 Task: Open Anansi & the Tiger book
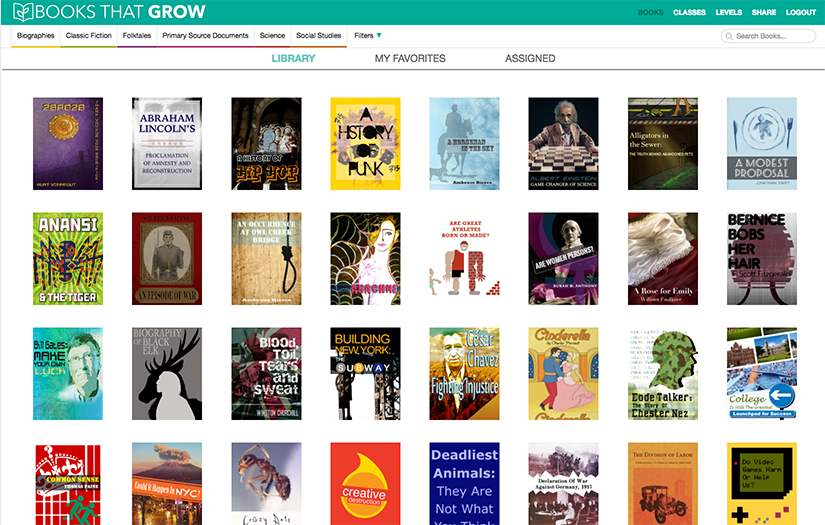click(68, 259)
